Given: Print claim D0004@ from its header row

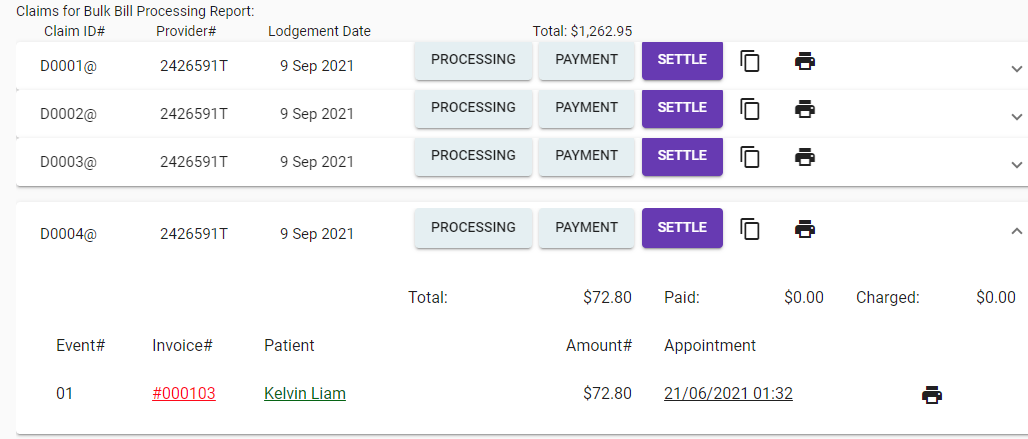Looking at the screenshot, I should 805,229.
